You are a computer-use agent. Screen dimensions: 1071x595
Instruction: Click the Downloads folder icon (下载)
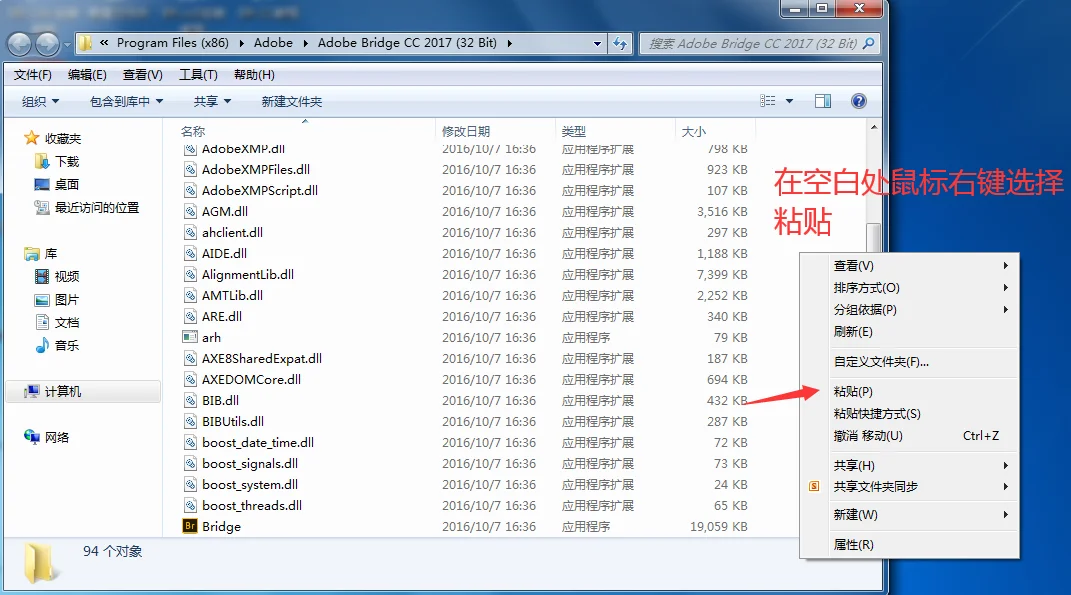point(42,161)
